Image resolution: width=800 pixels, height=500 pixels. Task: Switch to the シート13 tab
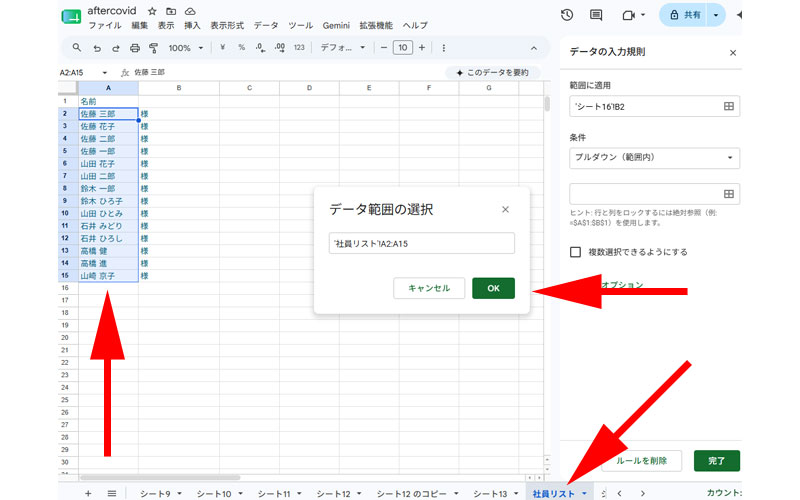click(x=490, y=493)
